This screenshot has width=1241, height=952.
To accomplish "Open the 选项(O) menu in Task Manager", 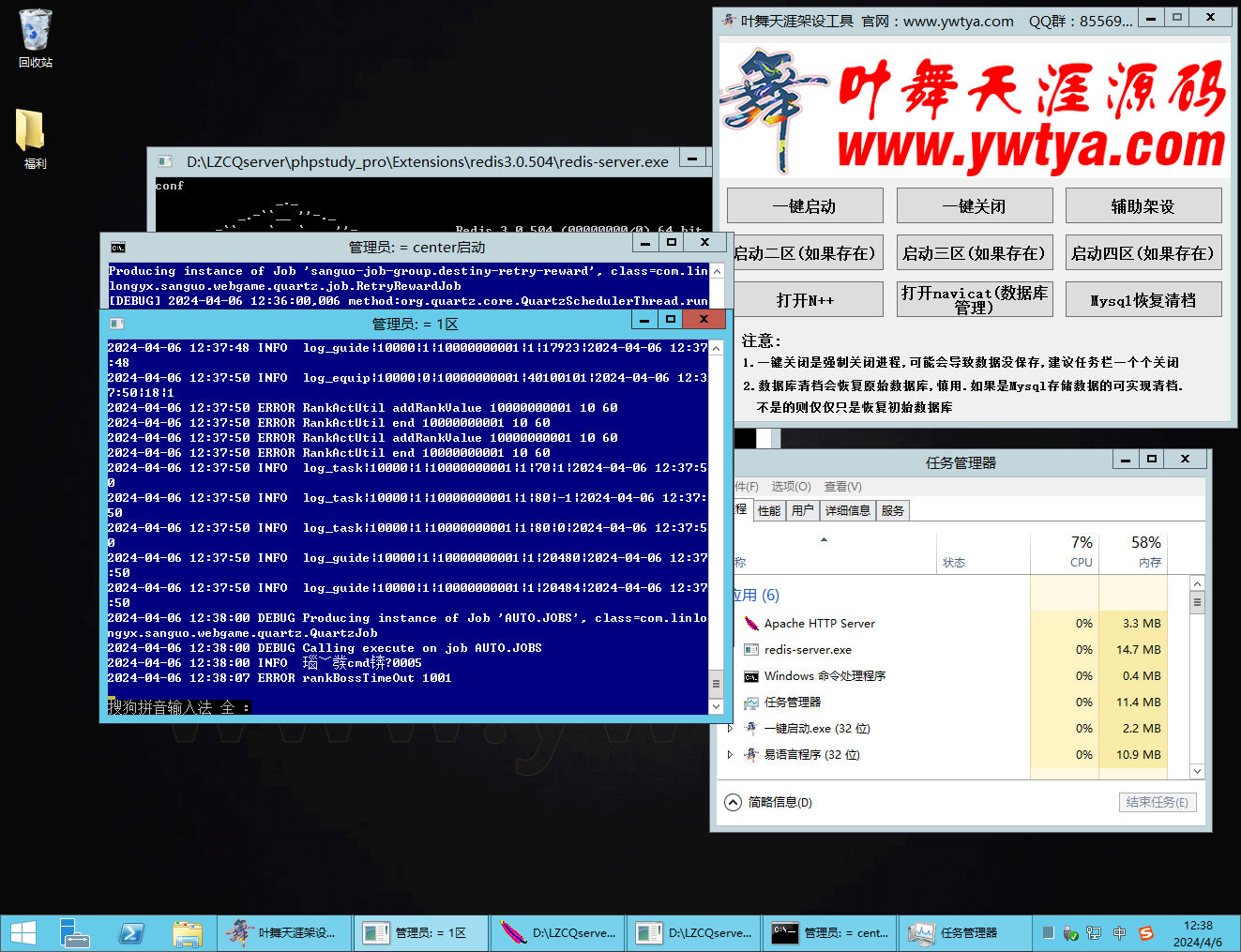I will pyautogui.click(x=791, y=487).
